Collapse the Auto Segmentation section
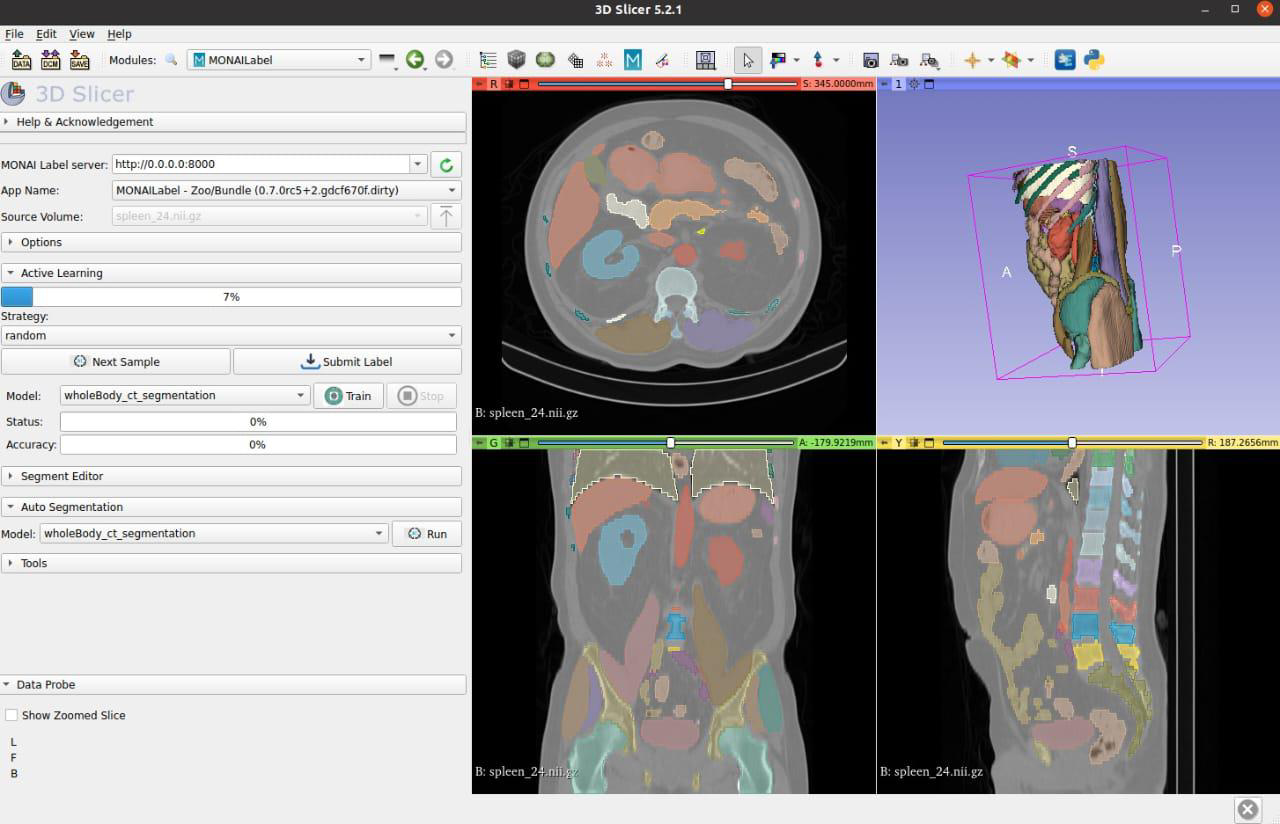1280x824 pixels. (x=231, y=507)
